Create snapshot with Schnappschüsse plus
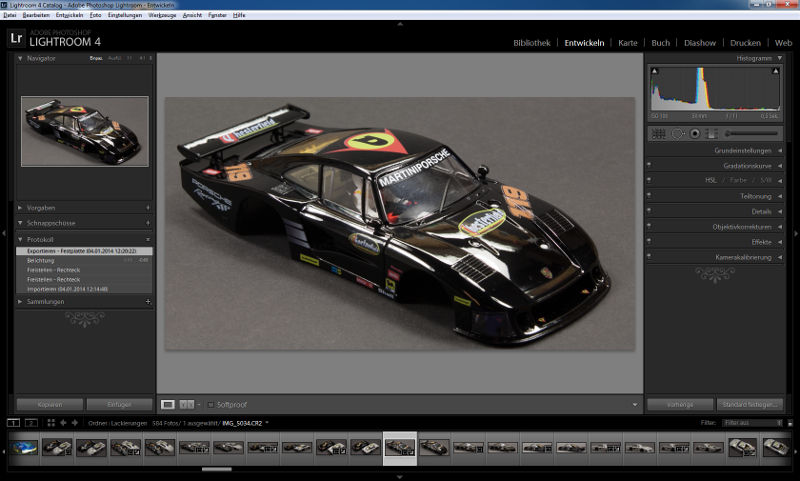 [x=148, y=223]
